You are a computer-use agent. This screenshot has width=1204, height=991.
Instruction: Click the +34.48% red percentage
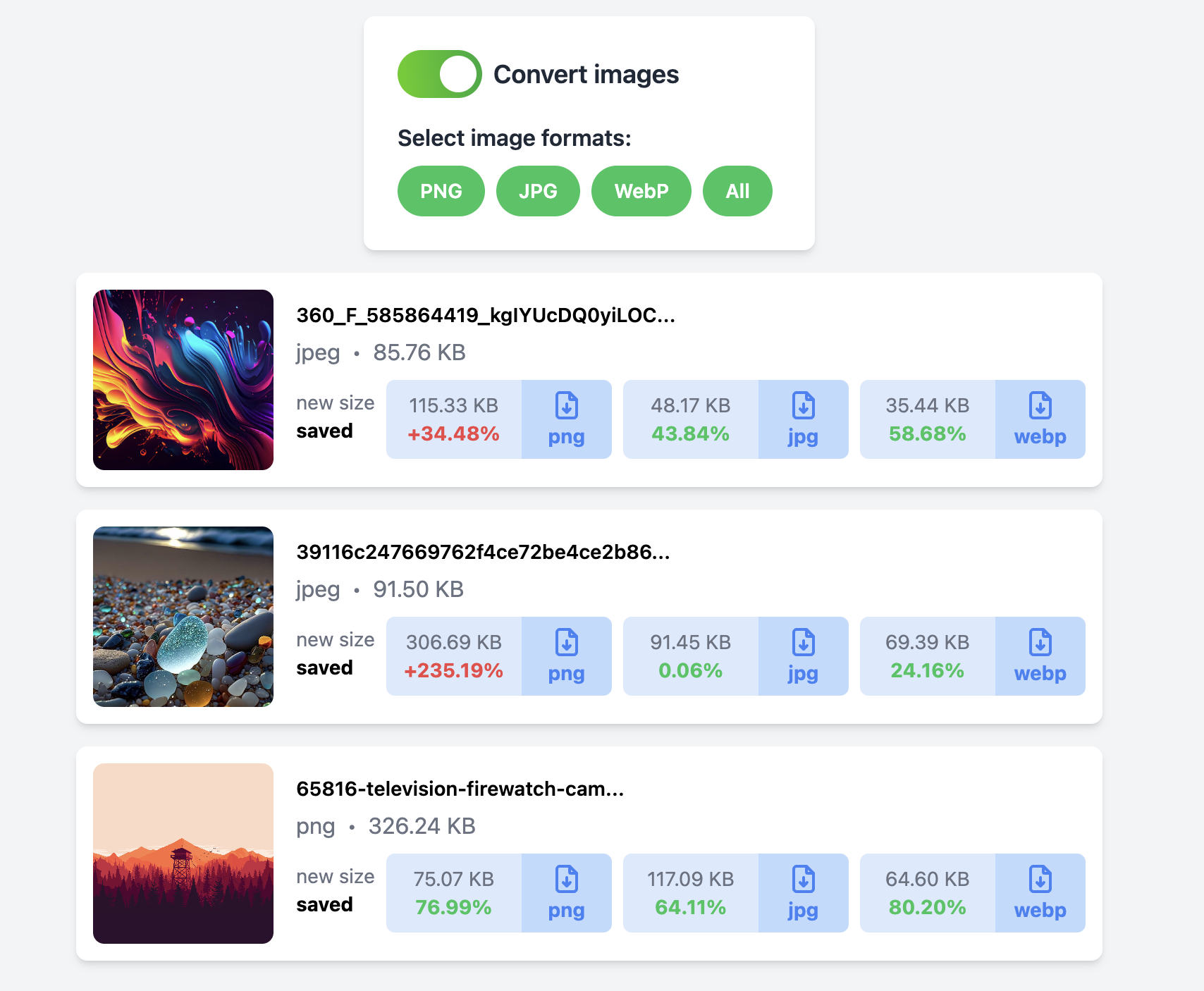coord(454,433)
